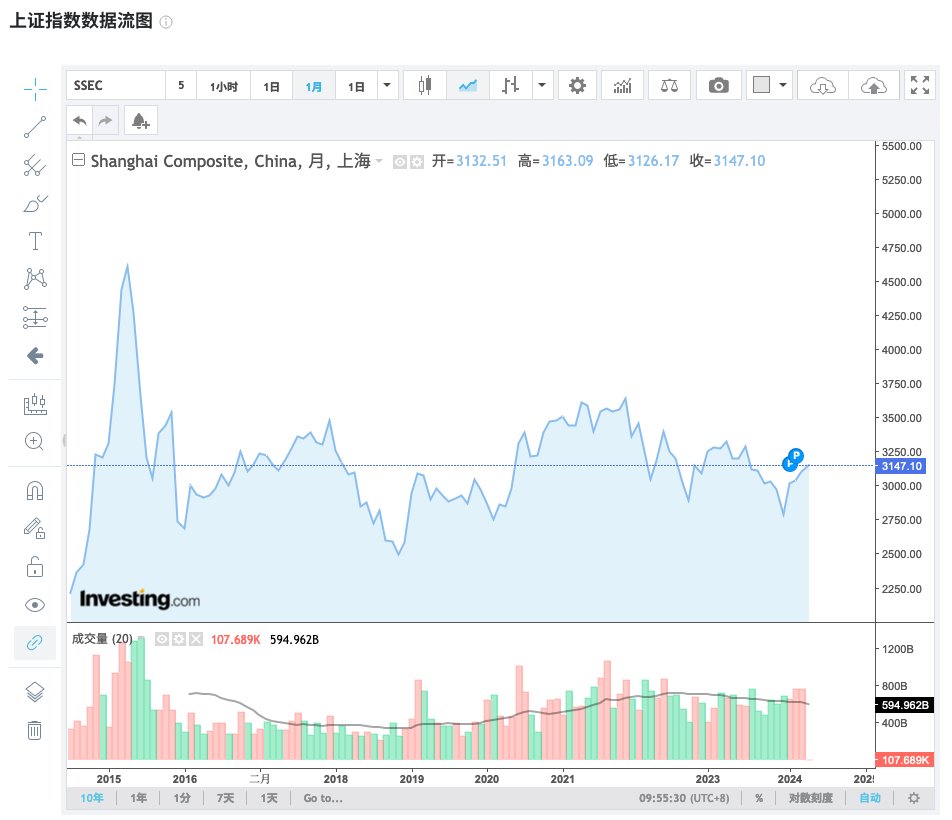Select the trend line drawing tool
The height and width of the screenshot is (820, 952).
point(35,127)
